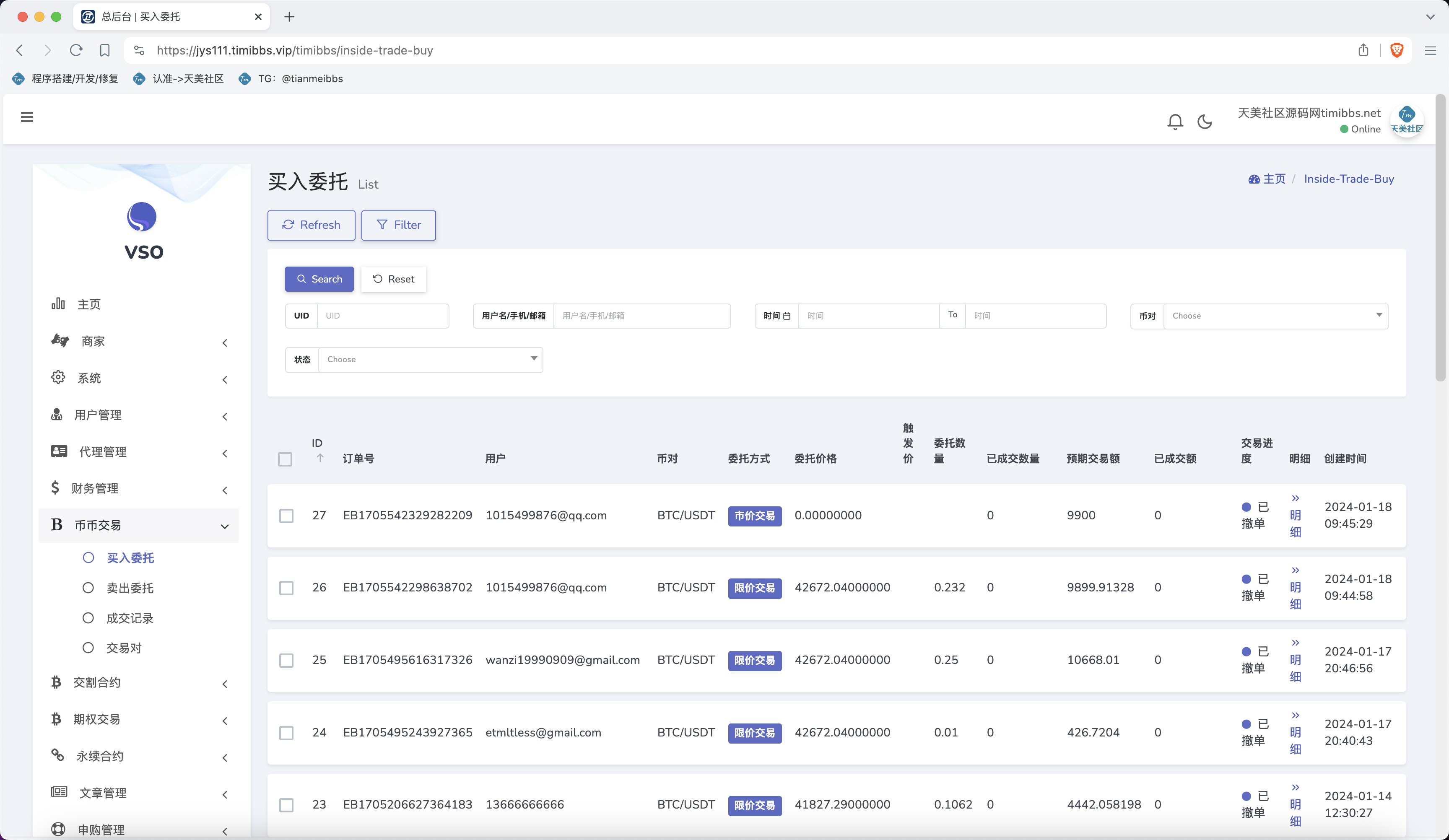Select the 卖出委托 radio item
Viewport: 1449px width, 840px height.
pos(130,588)
